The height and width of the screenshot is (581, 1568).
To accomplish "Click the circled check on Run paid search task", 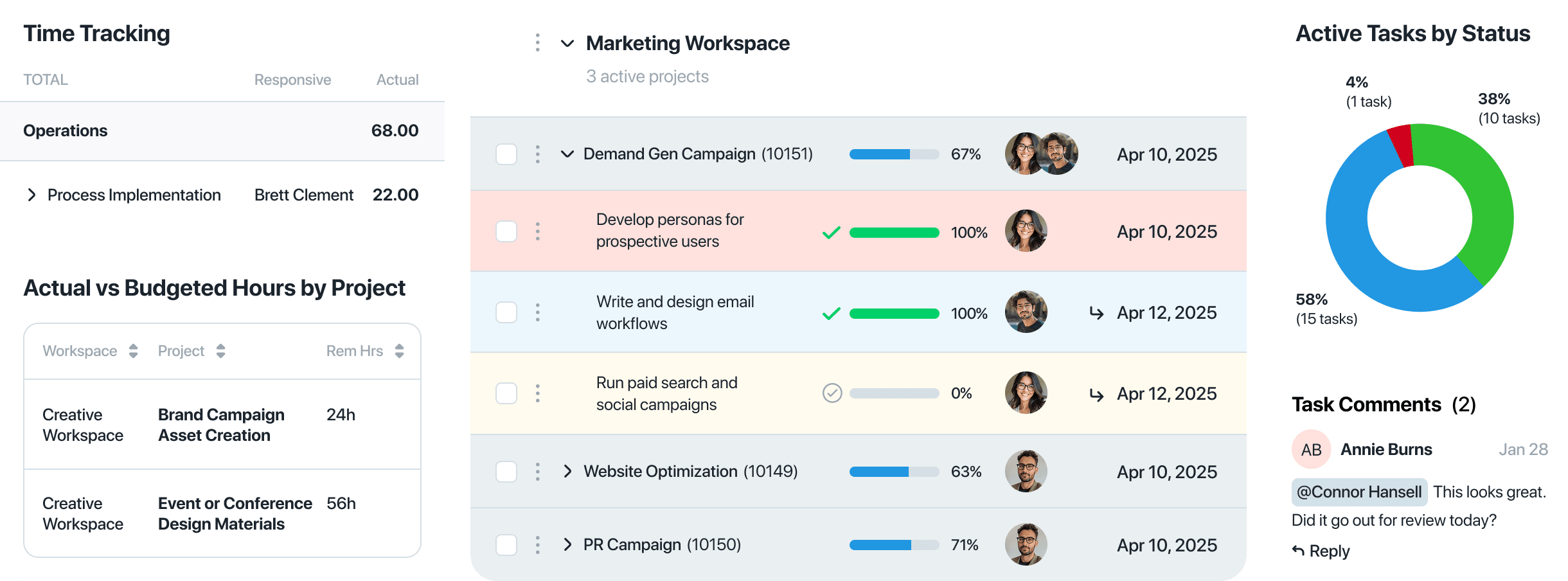I will tap(832, 393).
